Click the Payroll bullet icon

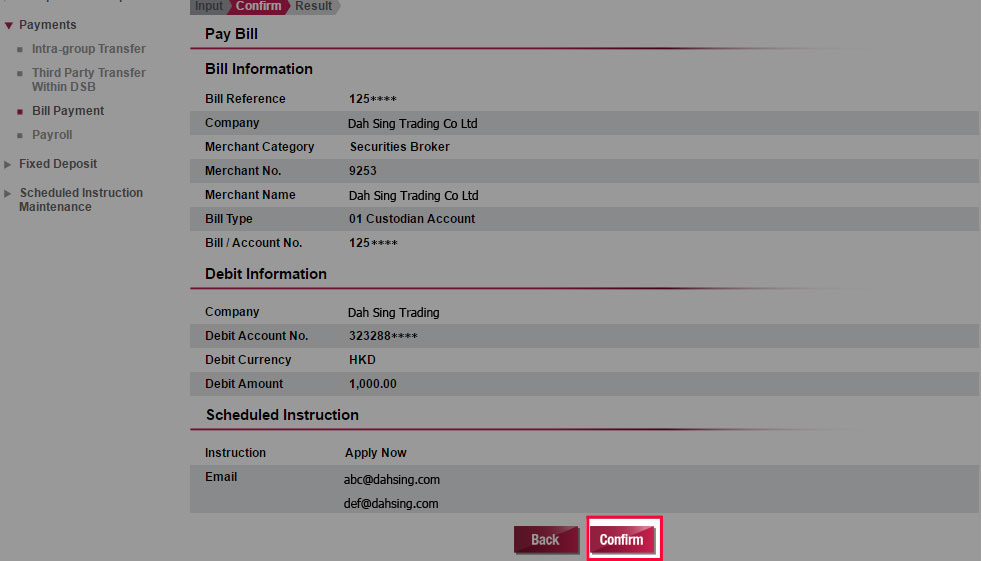point(20,135)
